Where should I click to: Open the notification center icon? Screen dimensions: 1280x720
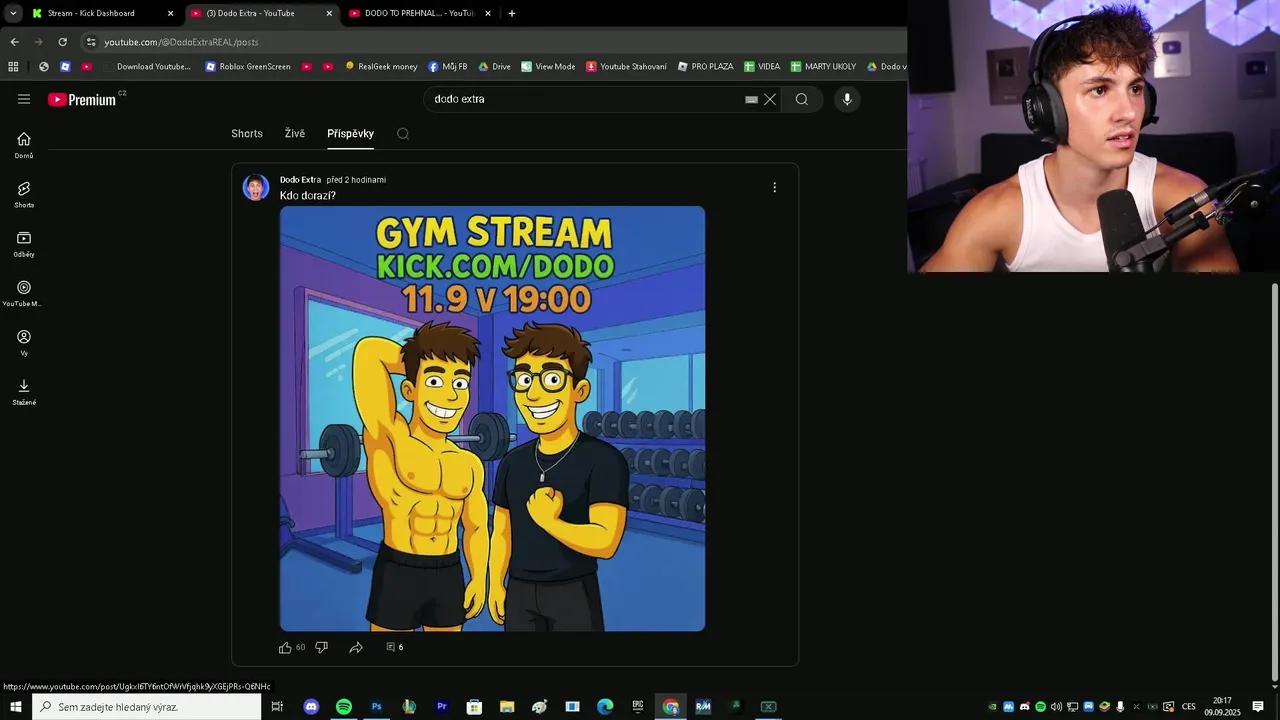tap(1258, 707)
